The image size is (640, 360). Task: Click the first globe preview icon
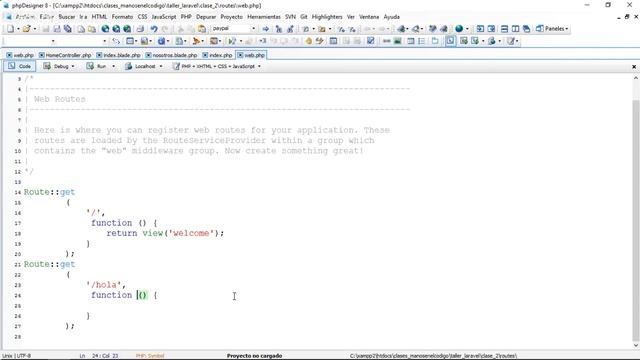(105, 29)
